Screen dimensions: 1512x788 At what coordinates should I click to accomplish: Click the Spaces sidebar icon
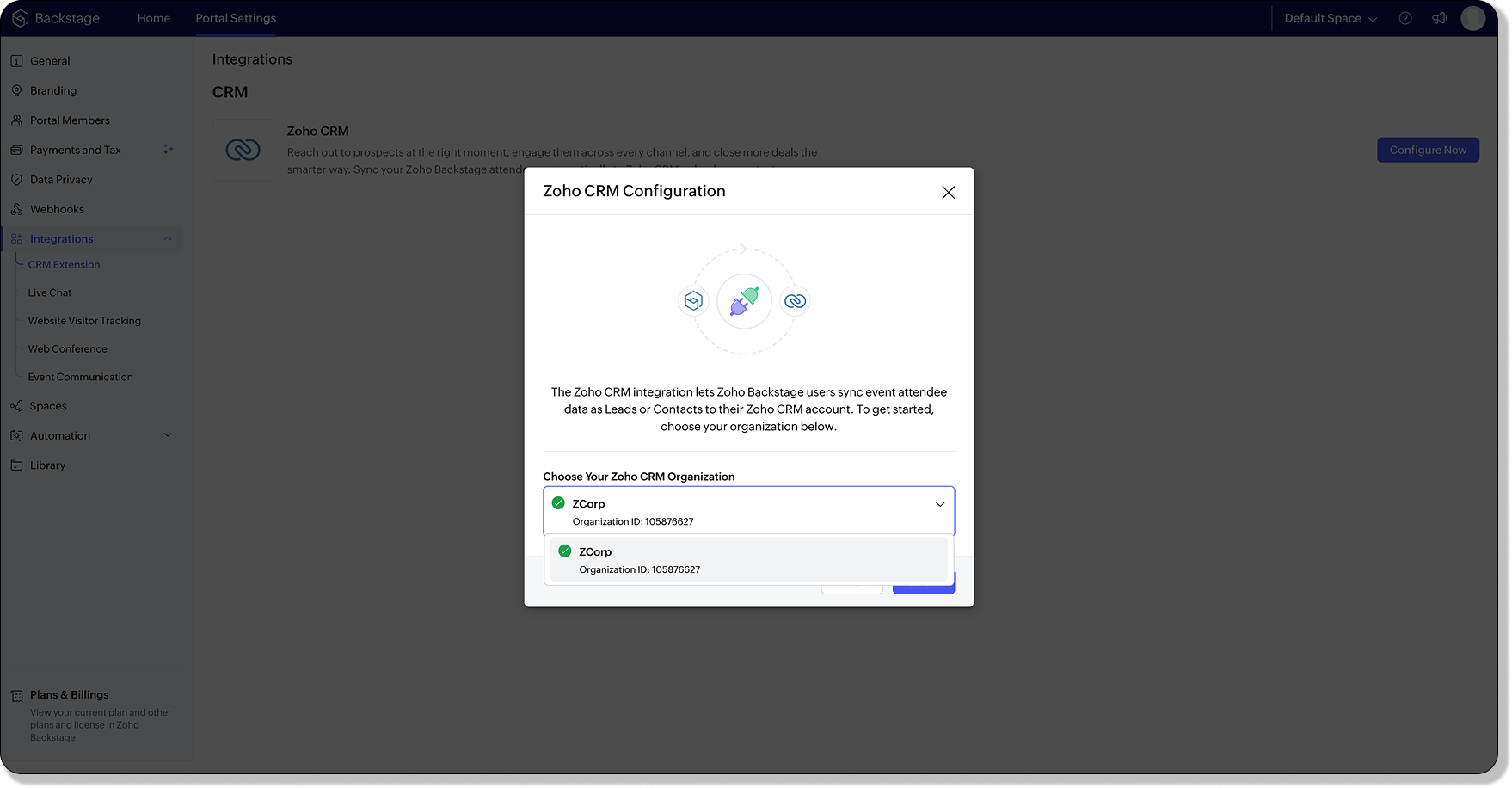pos(16,406)
